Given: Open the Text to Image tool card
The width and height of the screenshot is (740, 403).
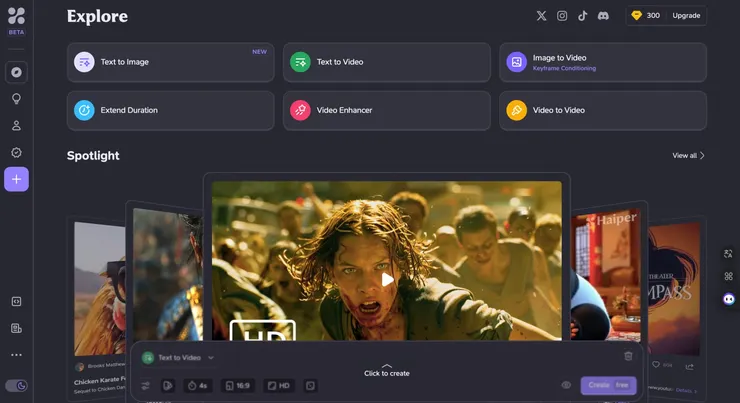Looking at the screenshot, I should 170,62.
